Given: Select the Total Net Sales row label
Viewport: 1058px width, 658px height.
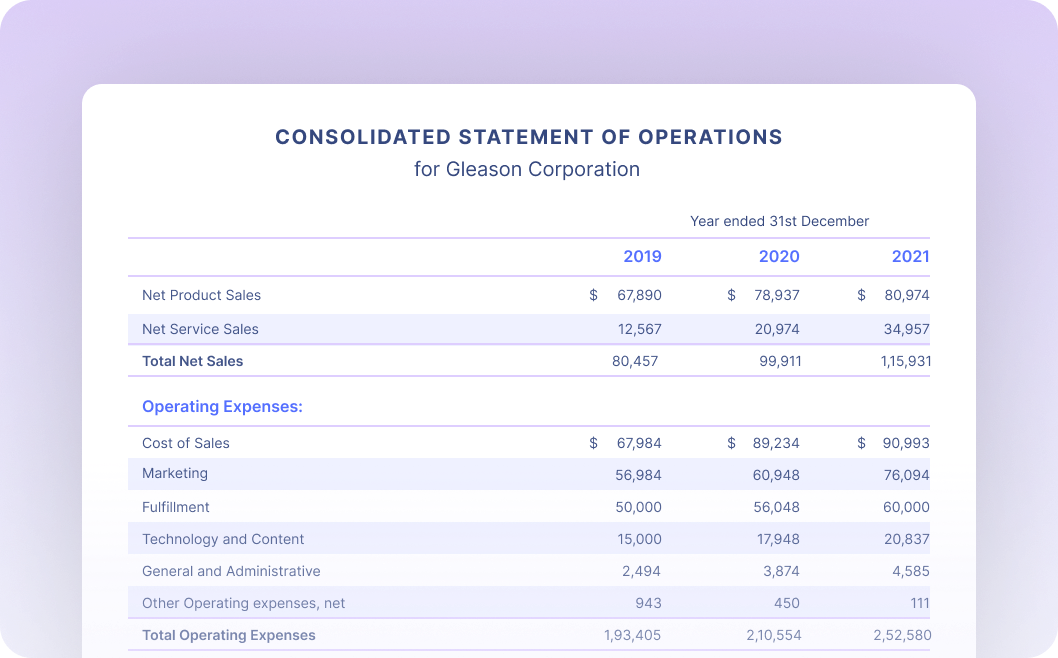Looking at the screenshot, I should [192, 361].
